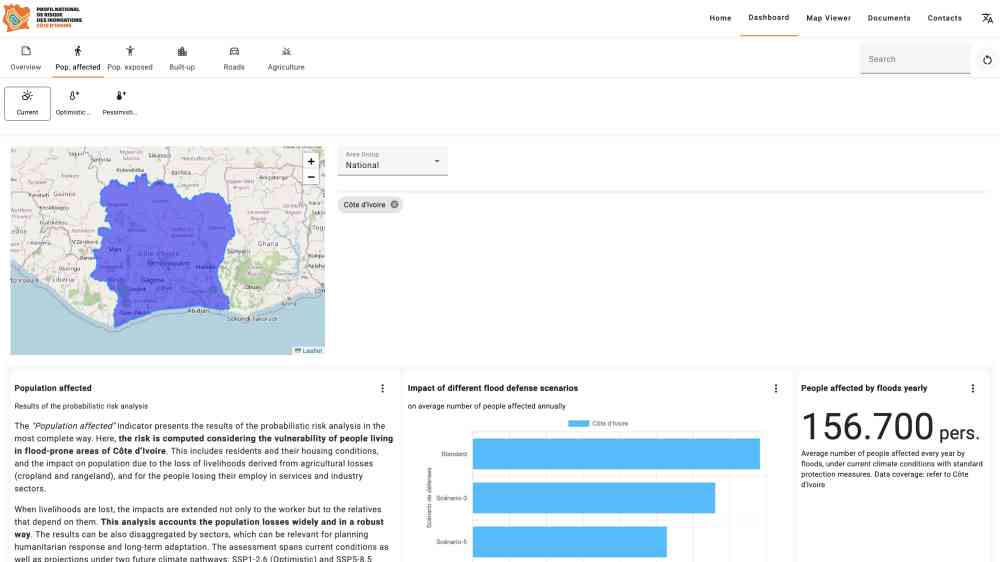Click the Scénario-3 bar in chart
Image resolution: width=1000 pixels, height=562 pixels.
coord(594,498)
